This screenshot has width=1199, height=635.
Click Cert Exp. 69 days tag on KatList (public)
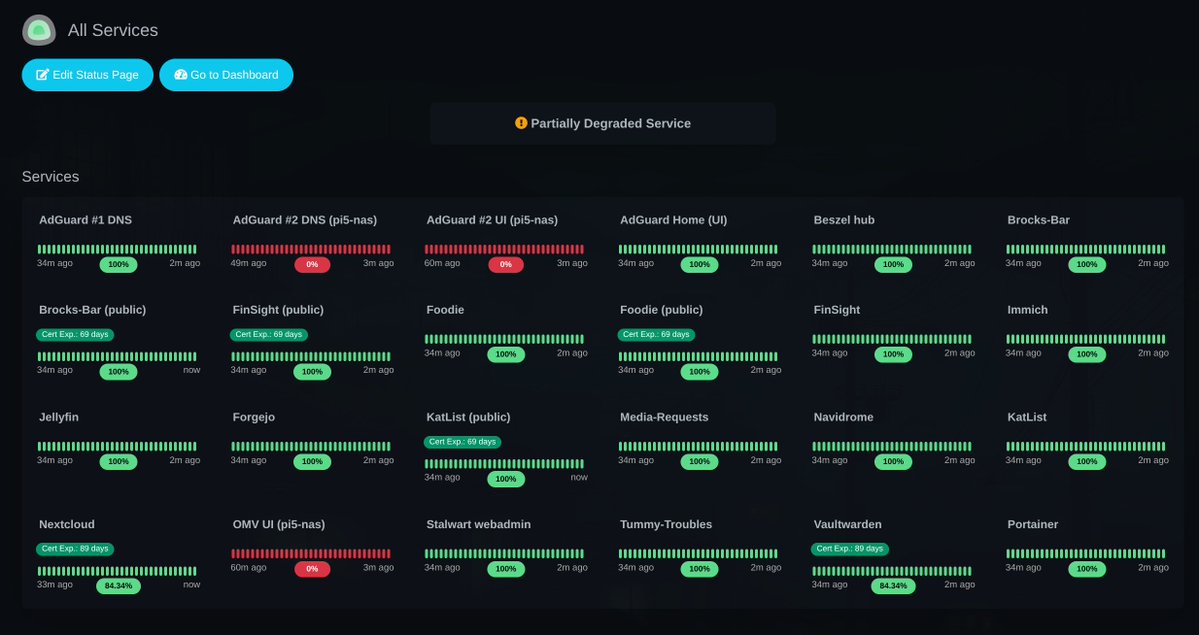point(463,441)
